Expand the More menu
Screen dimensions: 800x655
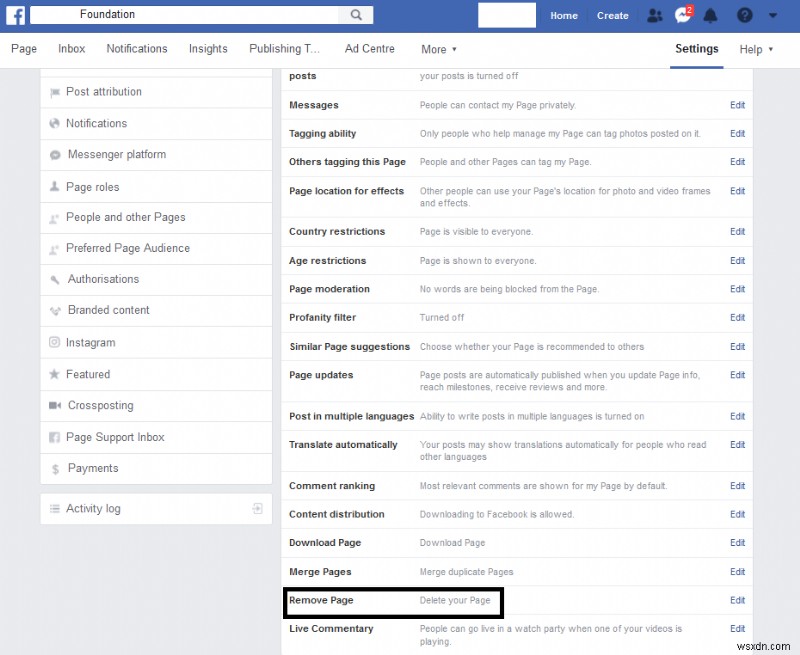click(x=437, y=48)
